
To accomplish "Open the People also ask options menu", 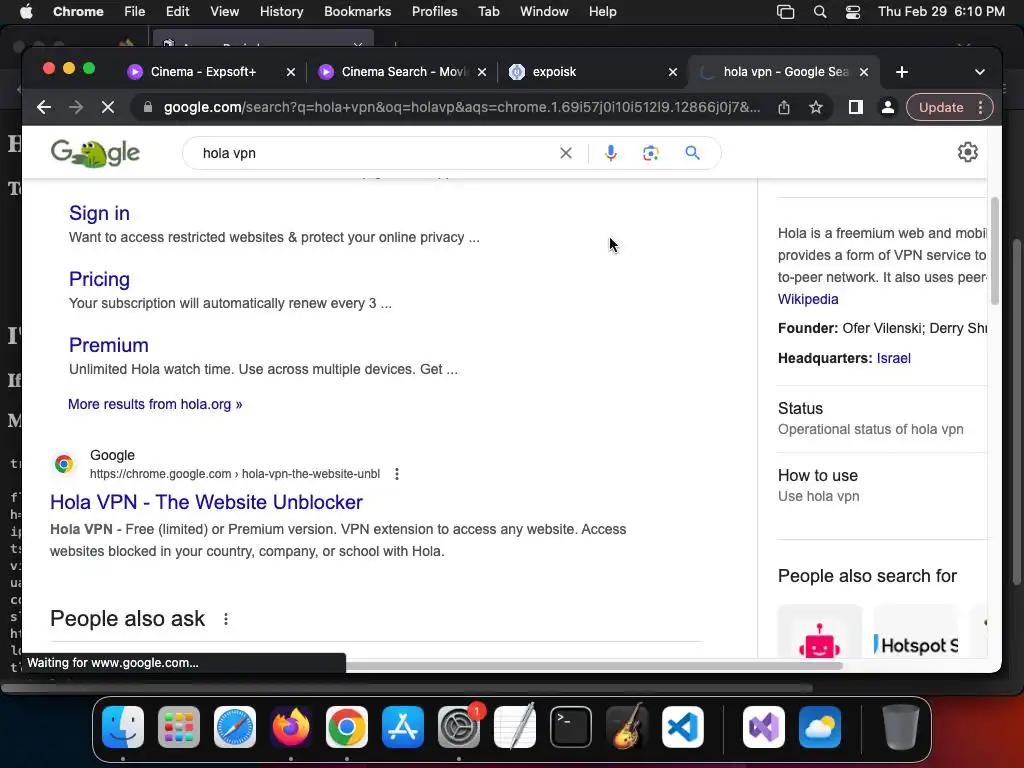I will tap(226, 618).
